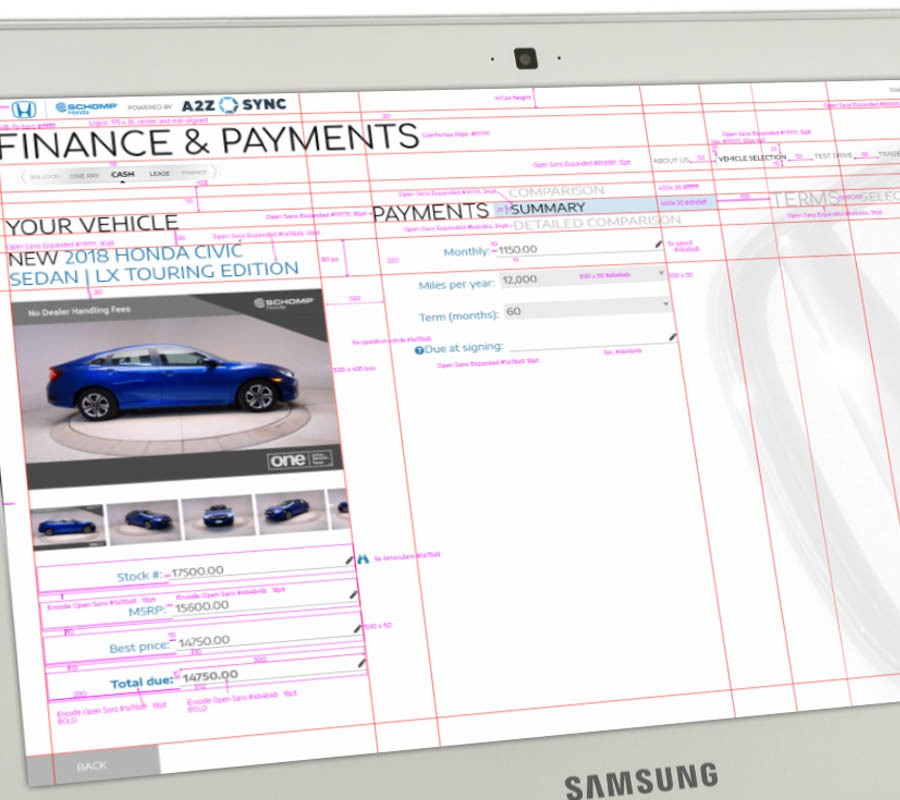Click the question mark icon by Due at signing
Screen dimensions: 900x800
(x=419, y=349)
